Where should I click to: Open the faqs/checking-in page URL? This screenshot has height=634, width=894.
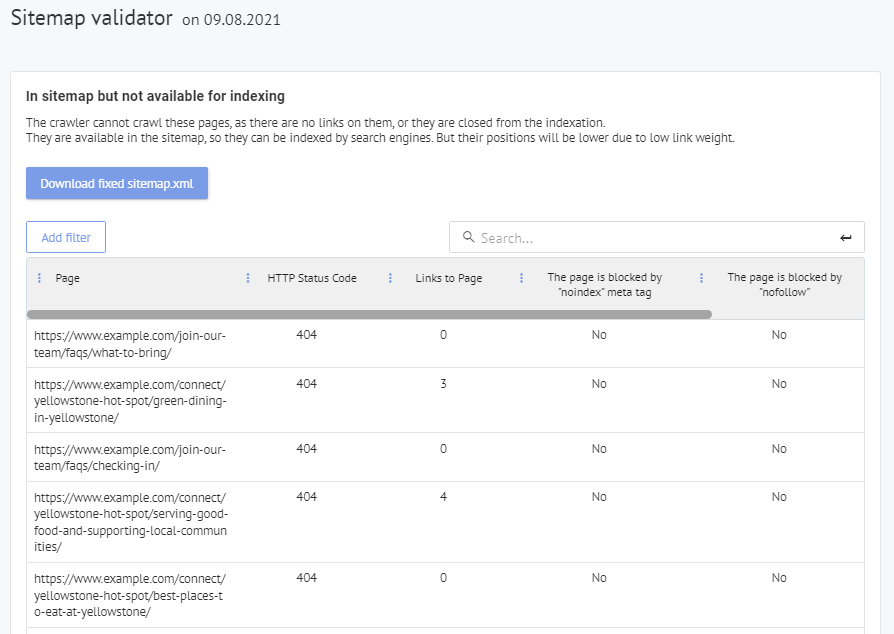click(130, 458)
